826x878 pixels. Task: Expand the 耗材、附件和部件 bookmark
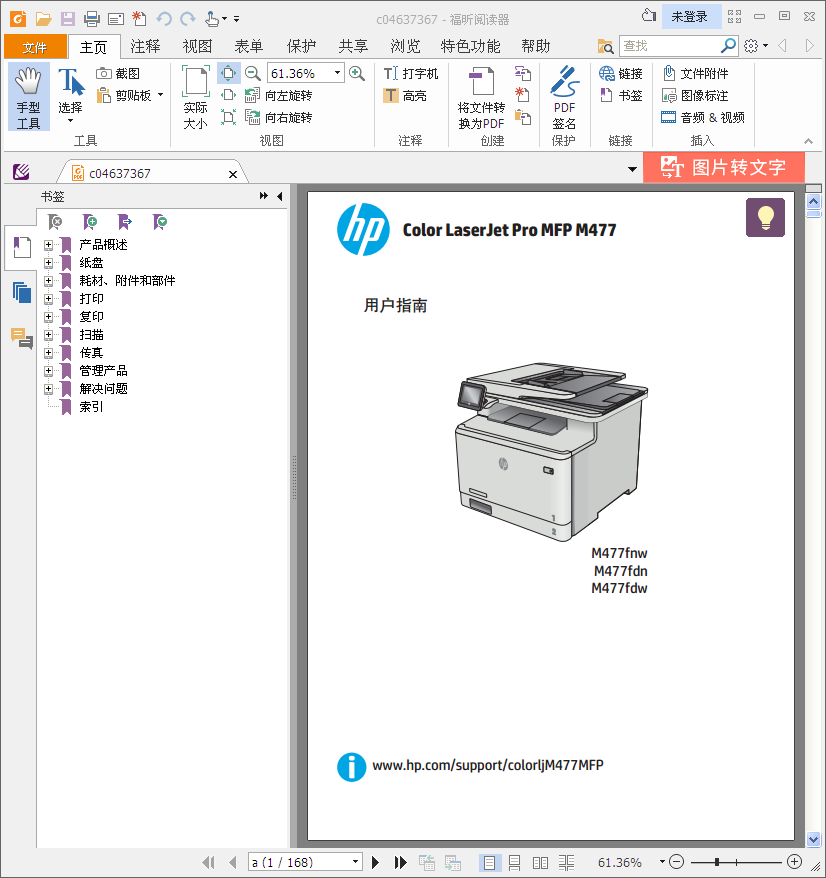click(x=49, y=281)
